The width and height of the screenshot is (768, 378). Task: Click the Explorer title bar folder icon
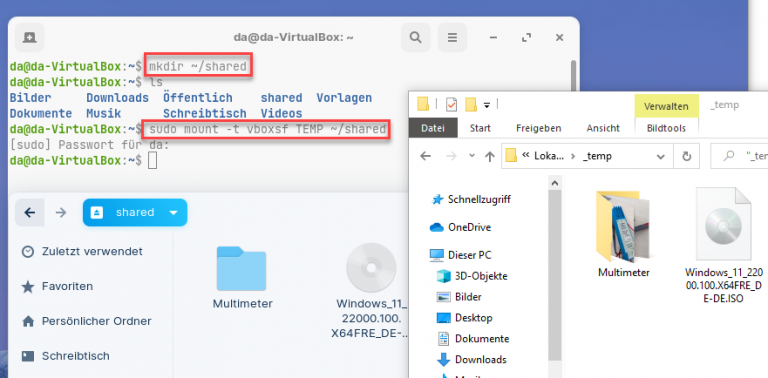[x=423, y=104]
